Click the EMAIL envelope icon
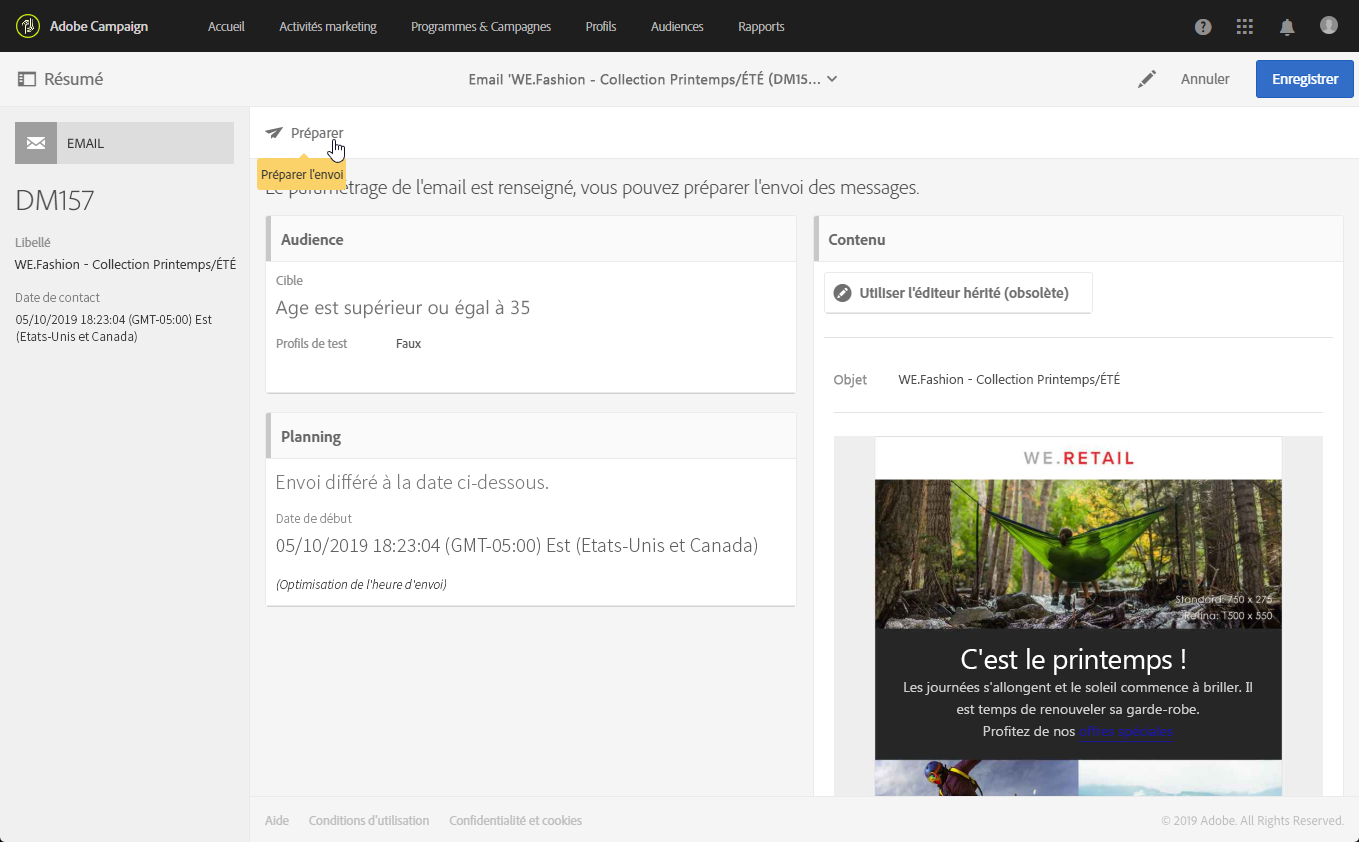The width and height of the screenshot is (1359, 842). pyautogui.click(x=36, y=143)
